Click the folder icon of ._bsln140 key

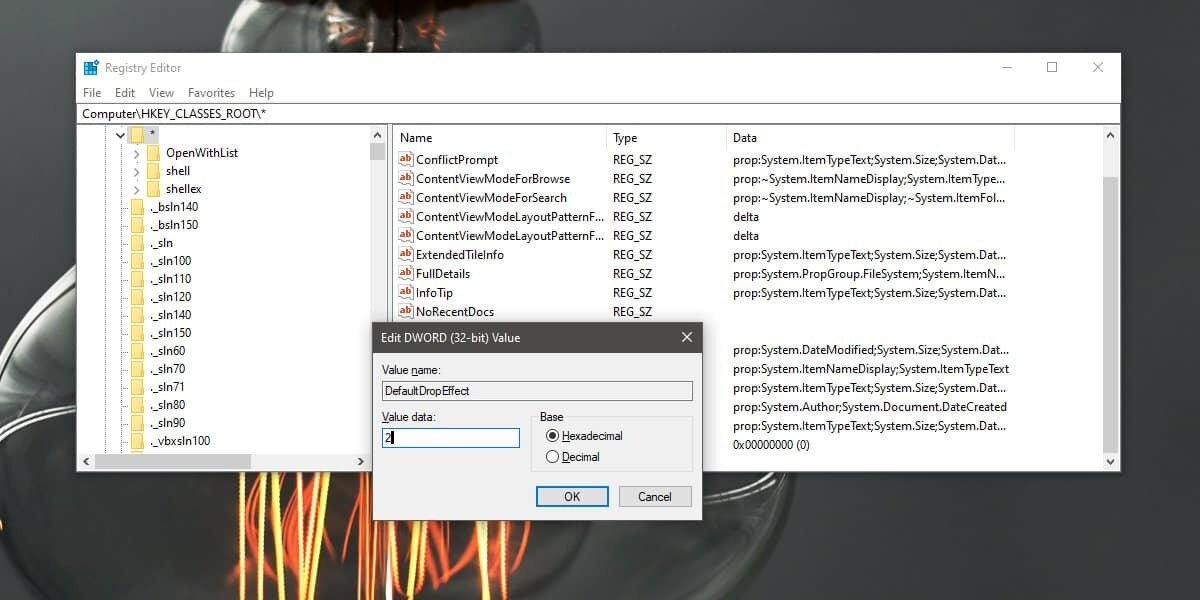pos(137,207)
